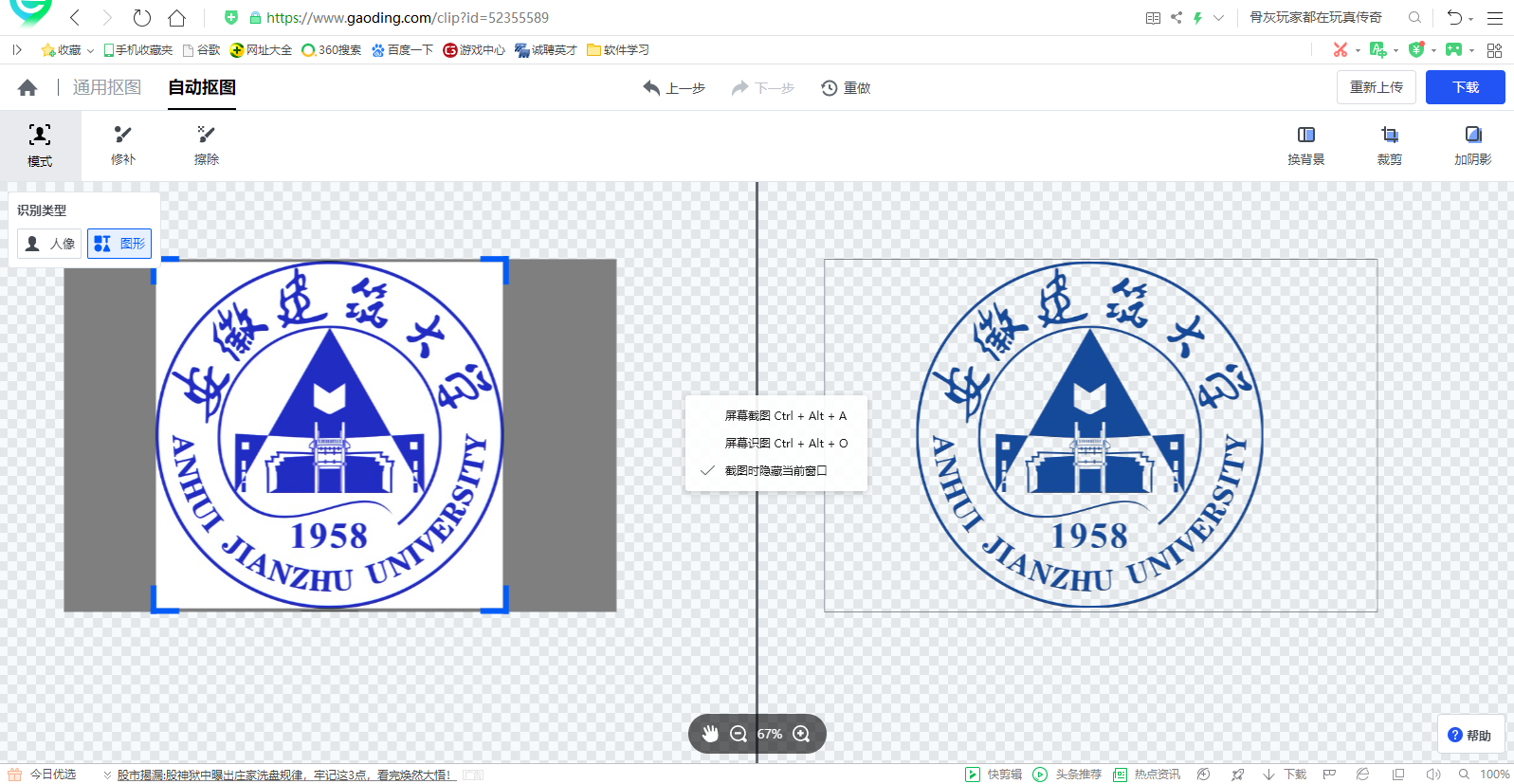Expand favorites 收藏 dropdown
The width and height of the screenshot is (1514, 784).
coord(90,50)
